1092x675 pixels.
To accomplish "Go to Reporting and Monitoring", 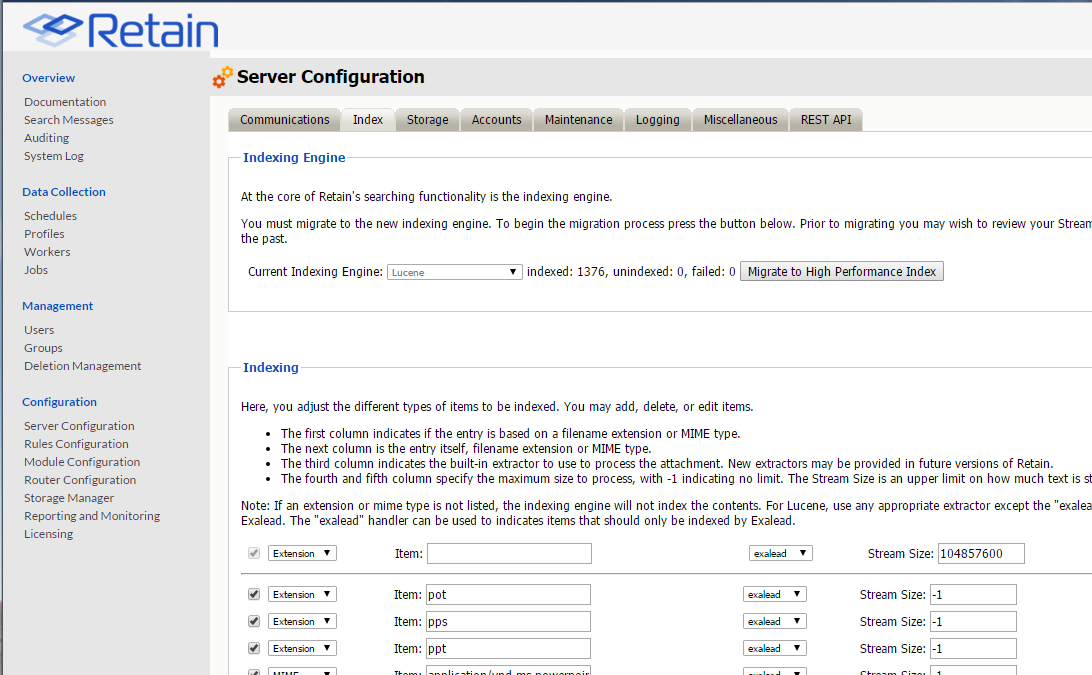I will click(92, 517).
